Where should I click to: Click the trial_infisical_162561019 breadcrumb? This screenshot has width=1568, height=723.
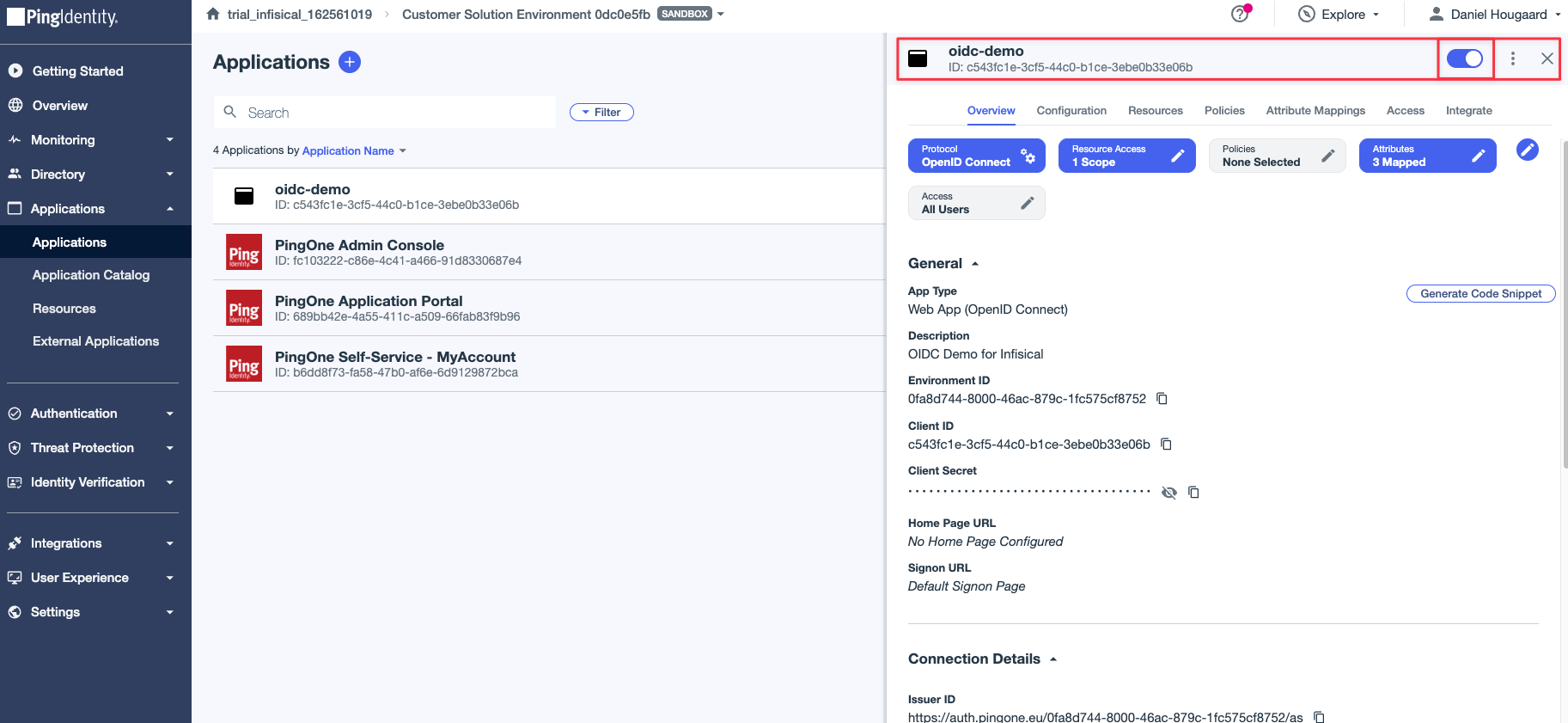pos(300,14)
